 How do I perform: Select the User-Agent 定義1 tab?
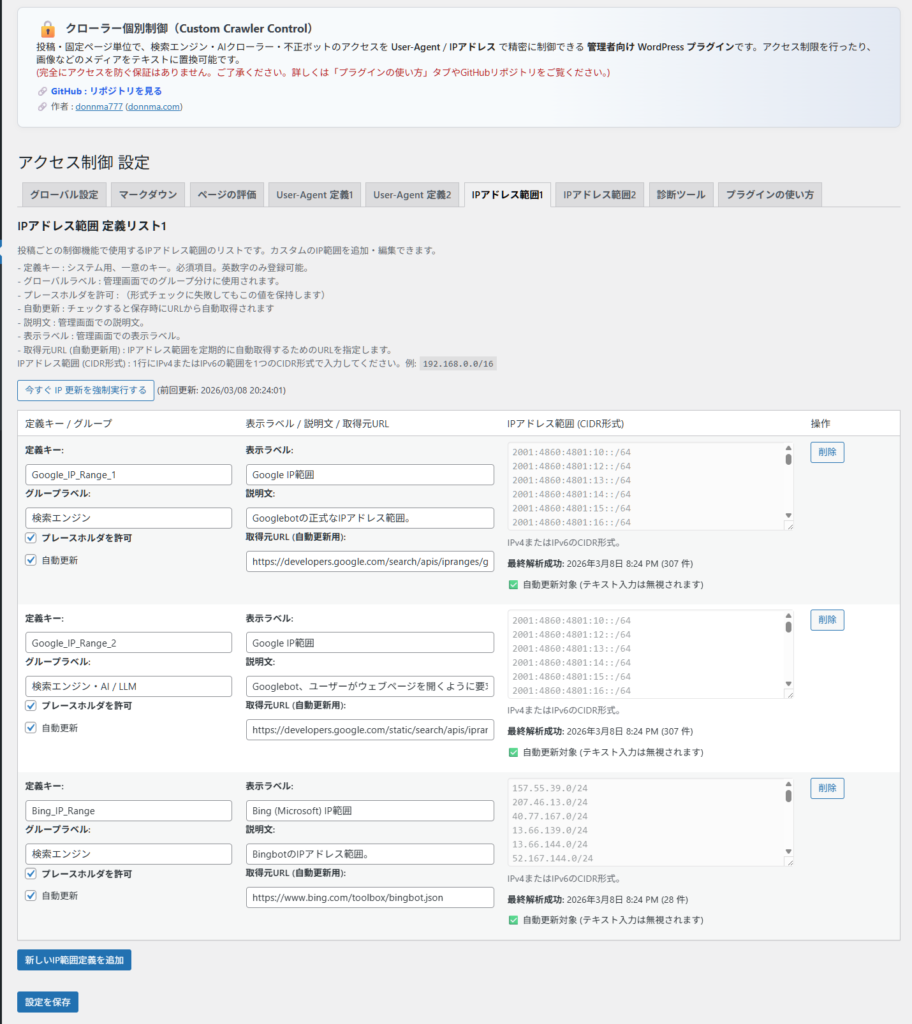pos(314,194)
